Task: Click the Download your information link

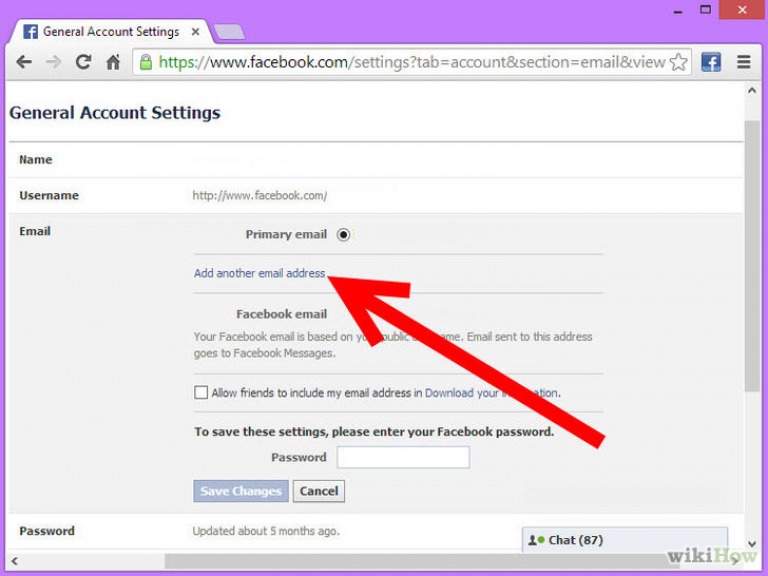Action: pyautogui.click(x=491, y=393)
